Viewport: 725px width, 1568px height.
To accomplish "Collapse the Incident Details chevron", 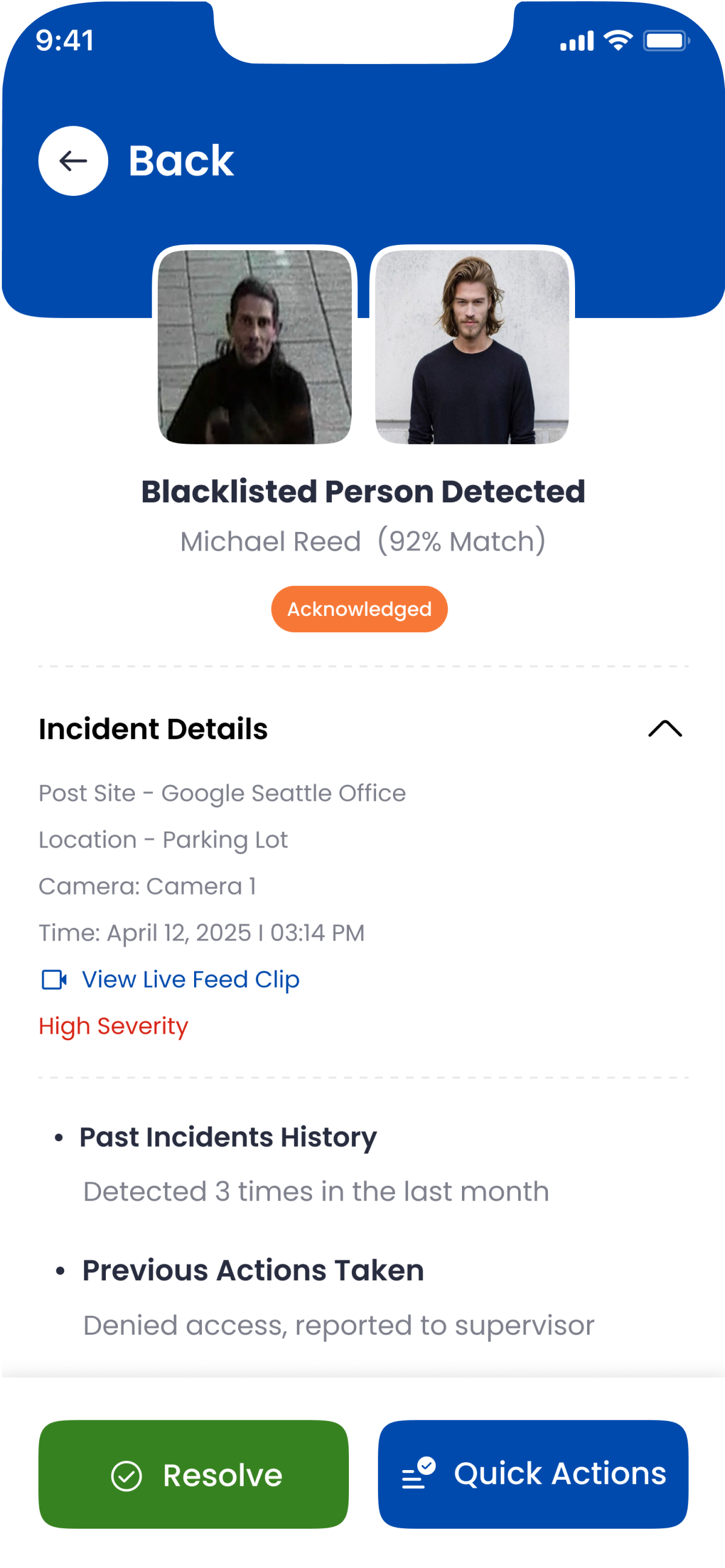I will [x=665, y=728].
